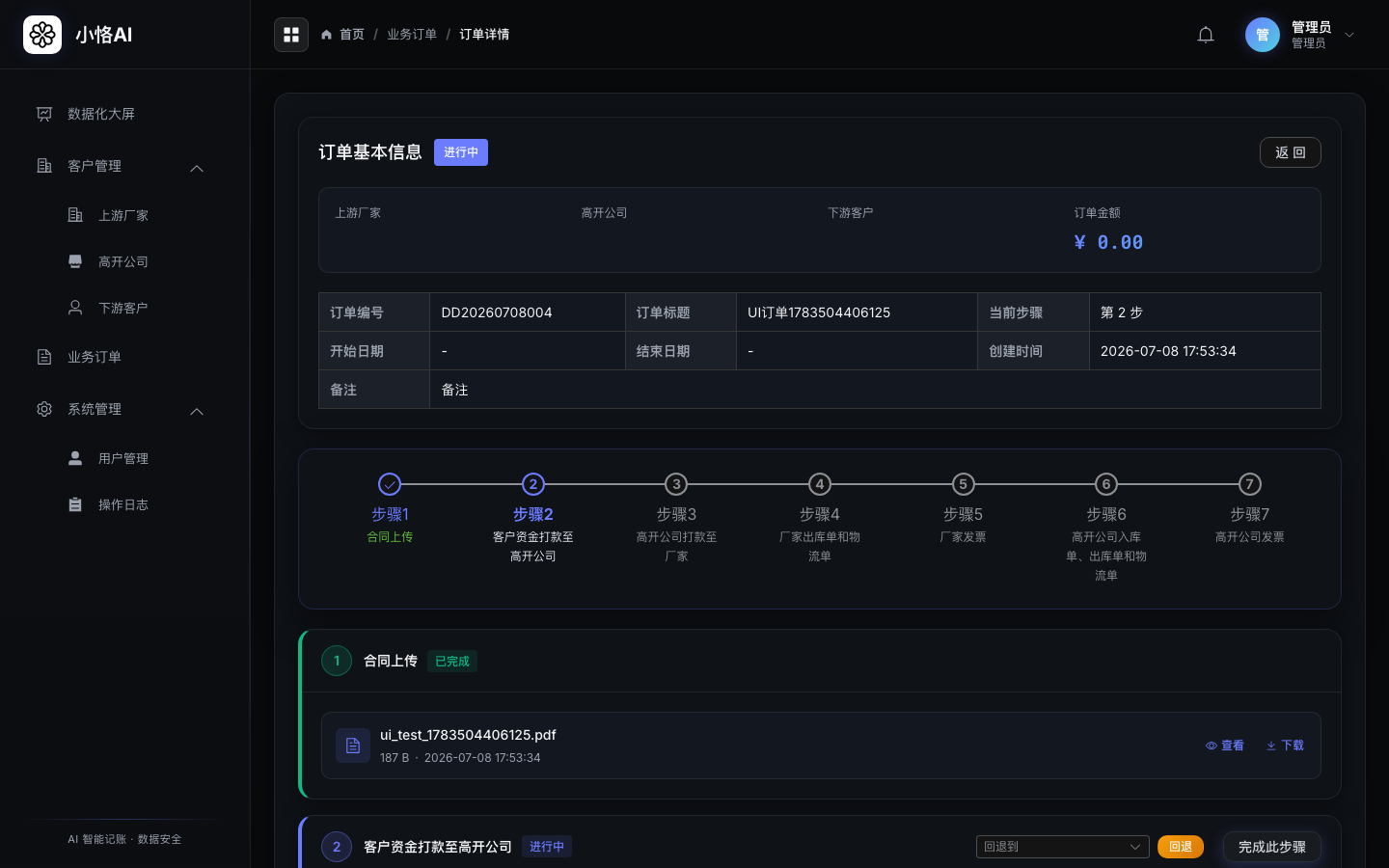The width and height of the screenshot is (1389, 868).
Task: Click the 数据化大屏 screen icon
Action: (44, 114)
